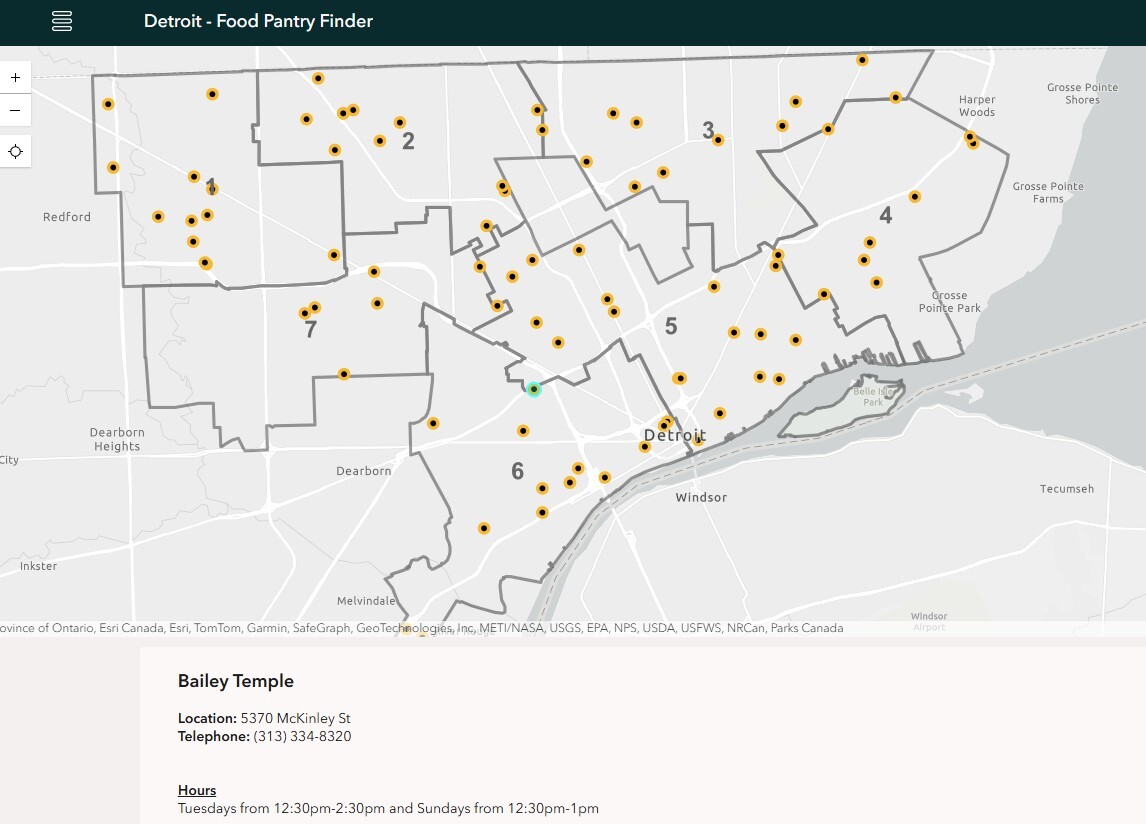
Task: Click the District 6 number label
Action: click(x=517, y=471)
